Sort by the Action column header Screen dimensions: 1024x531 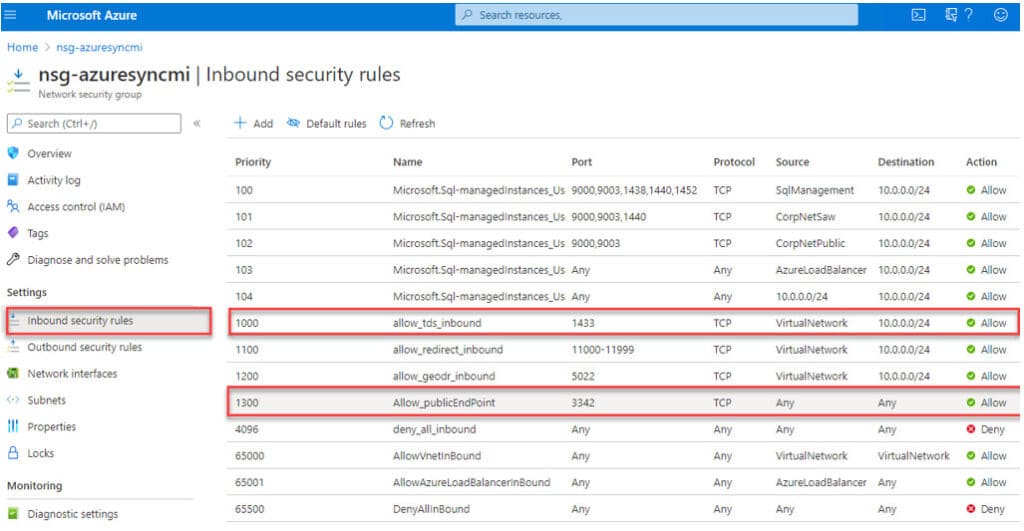(981, 162)
